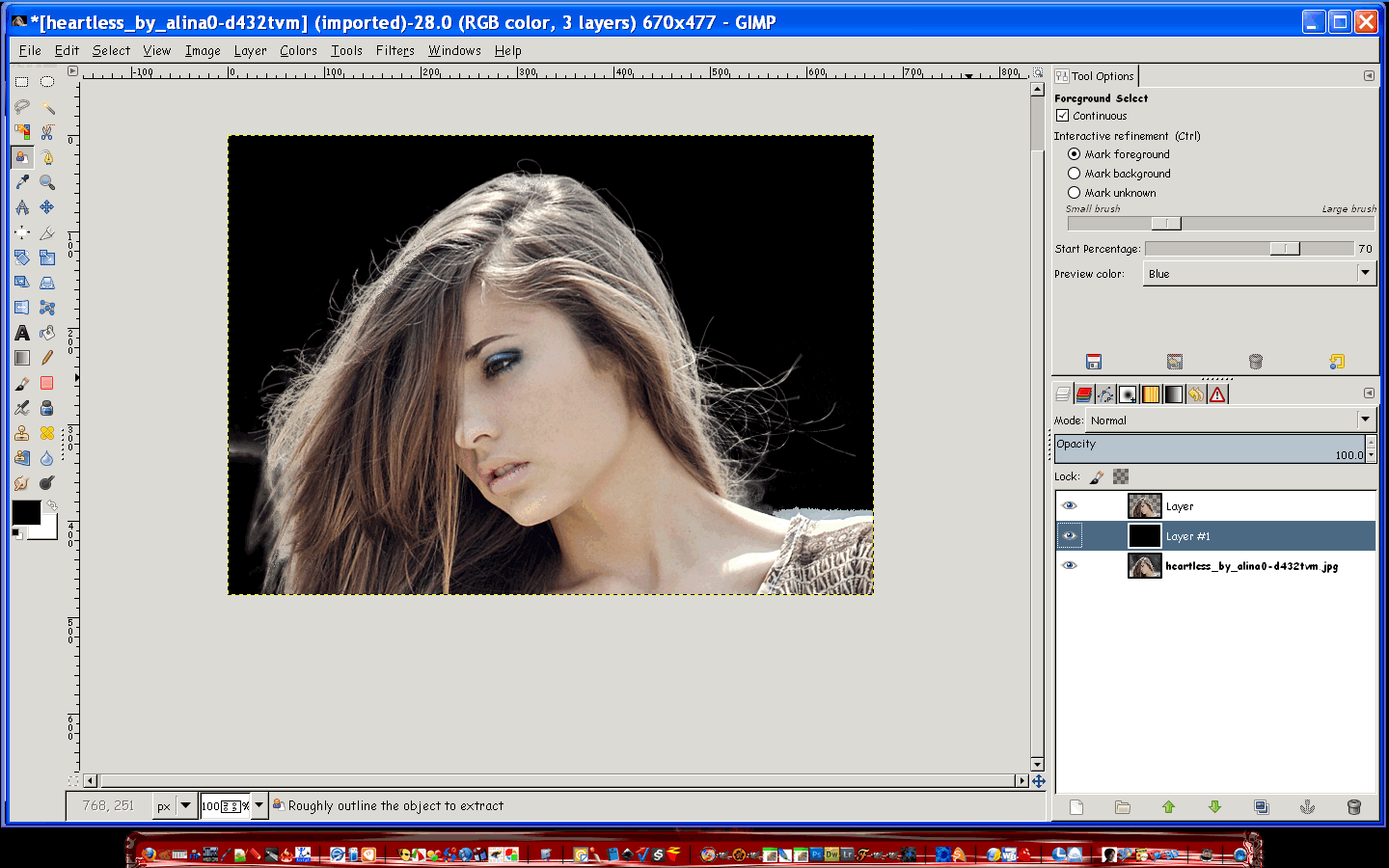
Task: Select the Color Picker eyedropper tool
Action: click(x=21, y=182)
